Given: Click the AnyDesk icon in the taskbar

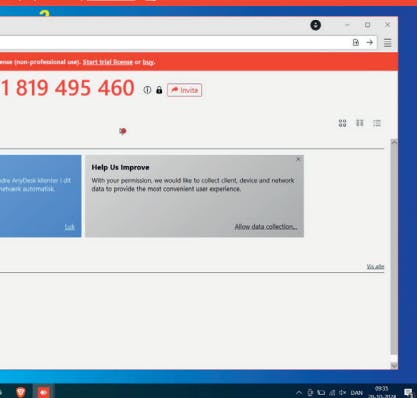Looking at the screenshot, I should click(43, 392).
